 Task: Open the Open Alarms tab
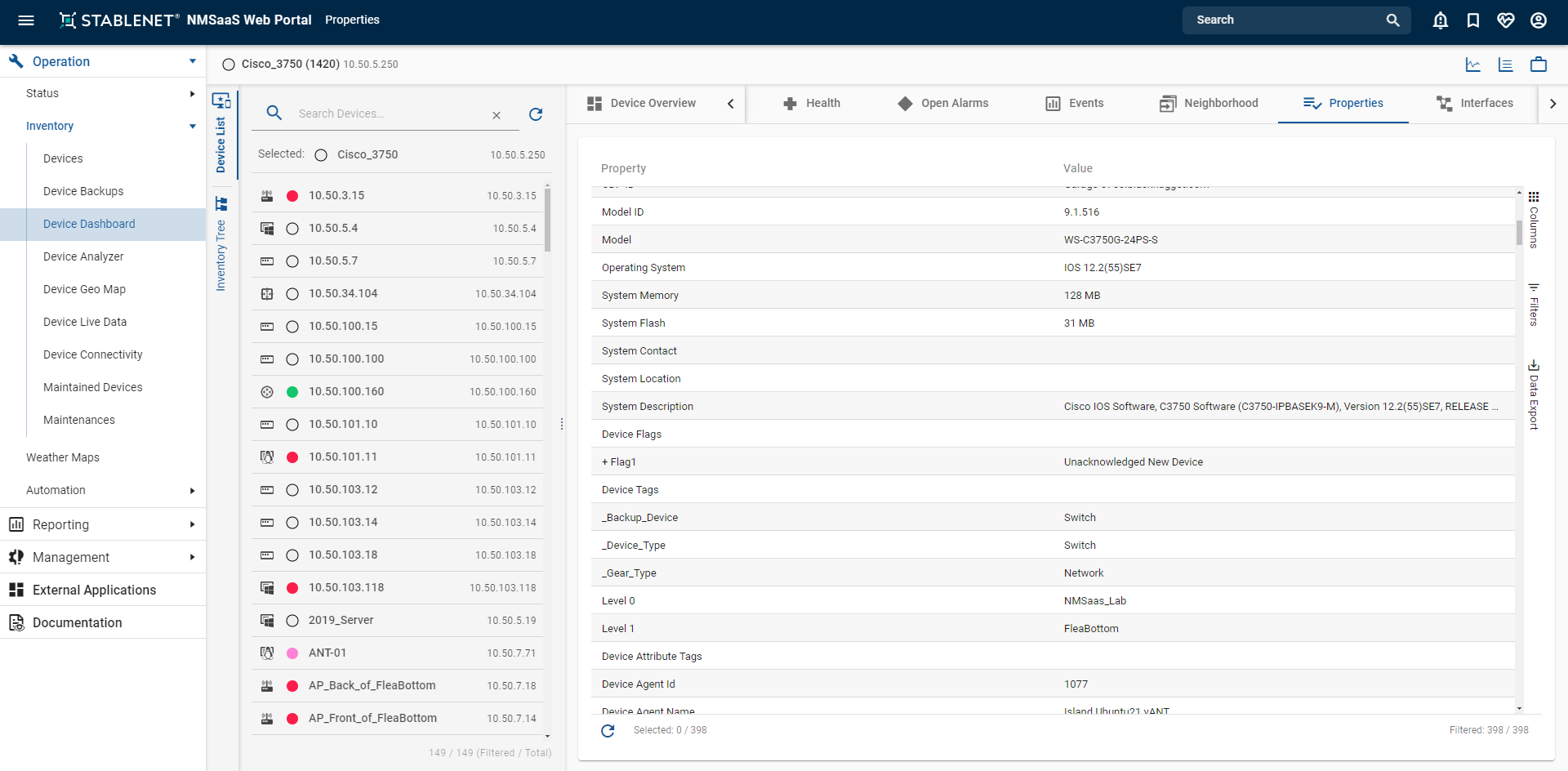pos(943,104)
